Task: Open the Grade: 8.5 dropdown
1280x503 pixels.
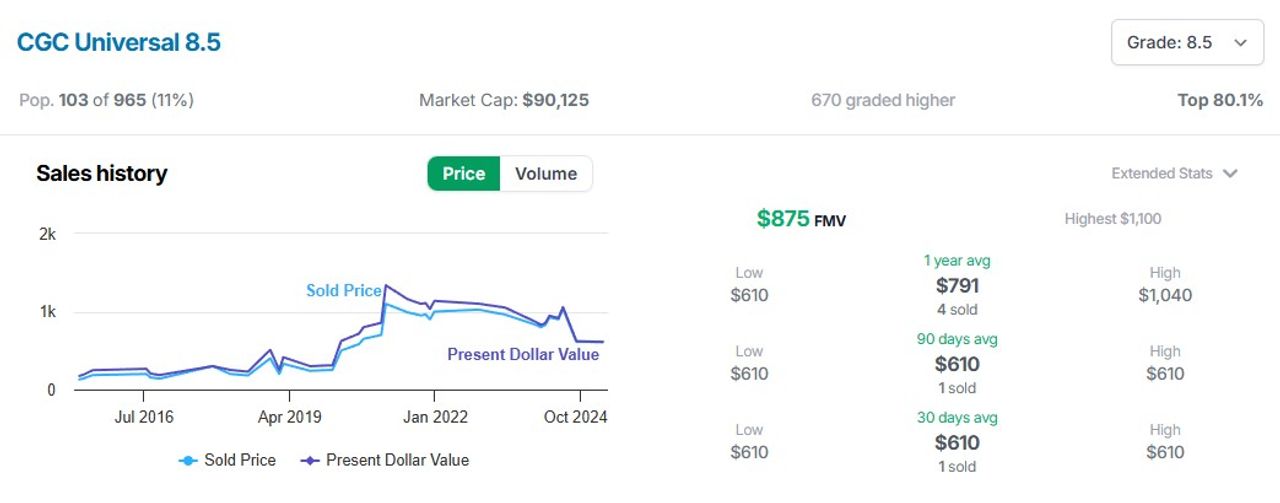Action: coord(1185,42)
